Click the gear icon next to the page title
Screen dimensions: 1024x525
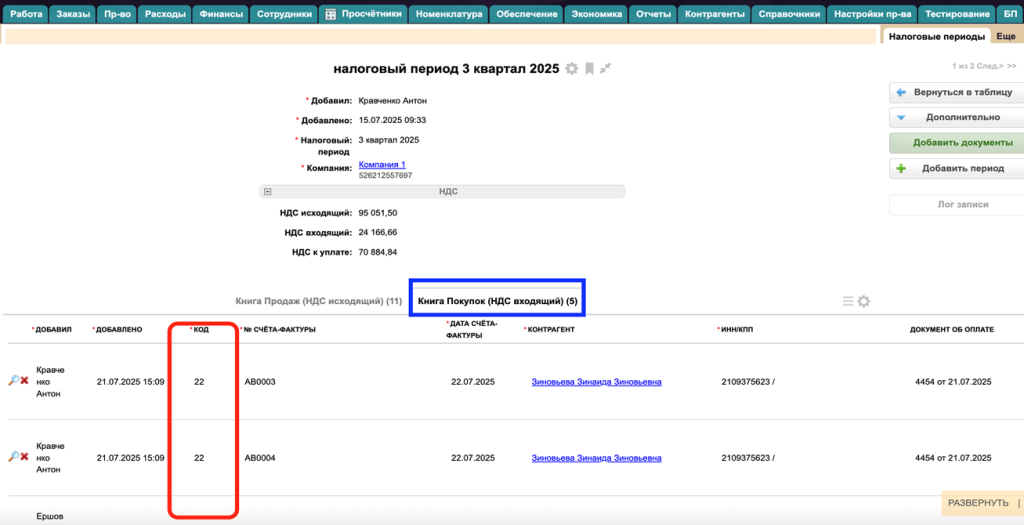pyautogui.click(x=572, y=69)
